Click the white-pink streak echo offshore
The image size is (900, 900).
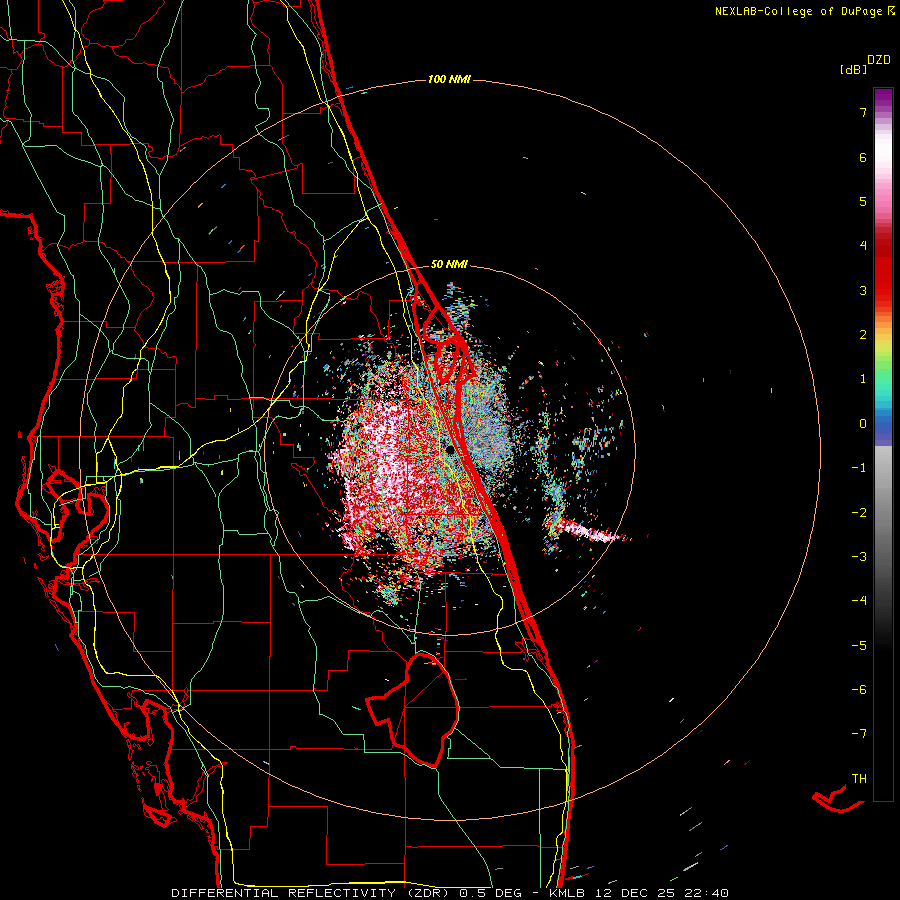592,531
